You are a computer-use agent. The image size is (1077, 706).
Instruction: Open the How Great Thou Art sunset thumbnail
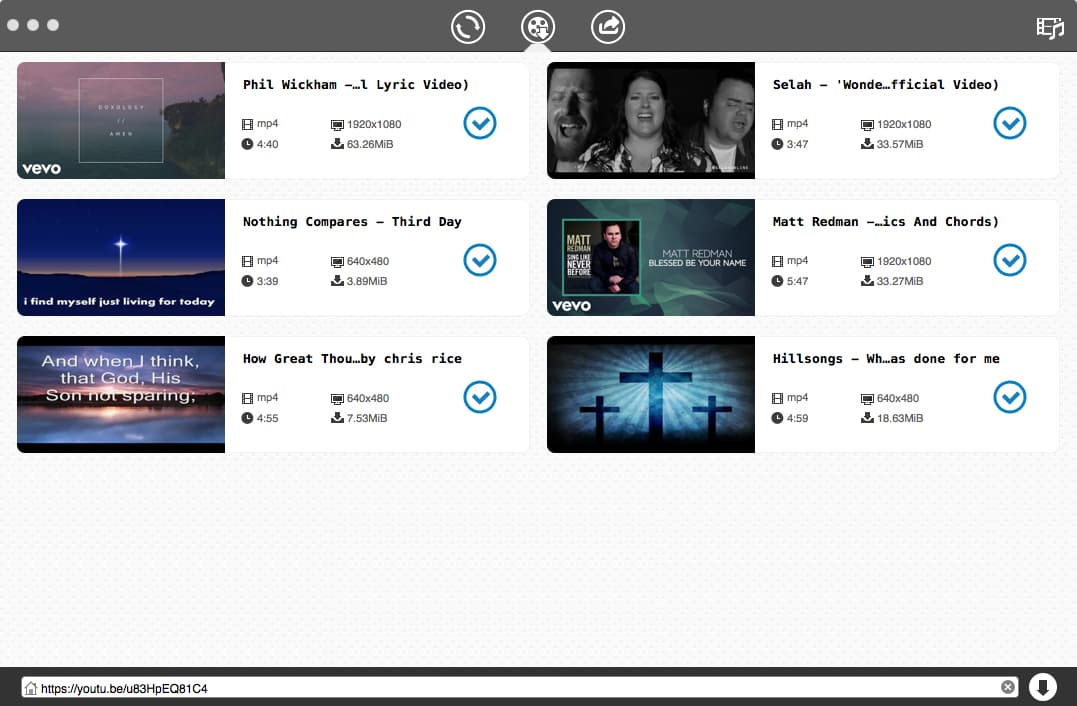(121, 394)
